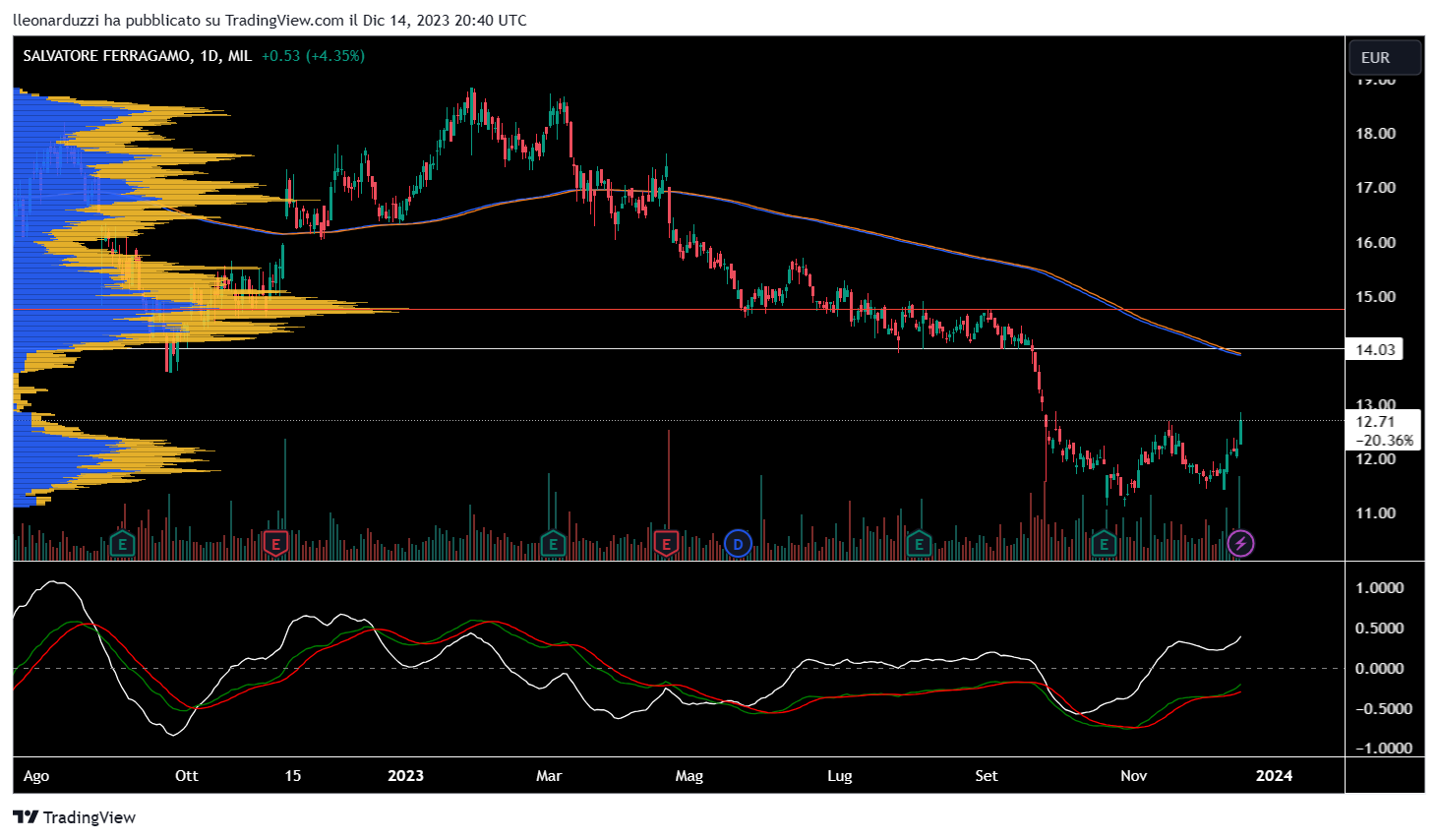Viewport: 1438px width, 840px height.
Task: Click the 0.0000 indicator scale value
Action: tap(1380, 669)
